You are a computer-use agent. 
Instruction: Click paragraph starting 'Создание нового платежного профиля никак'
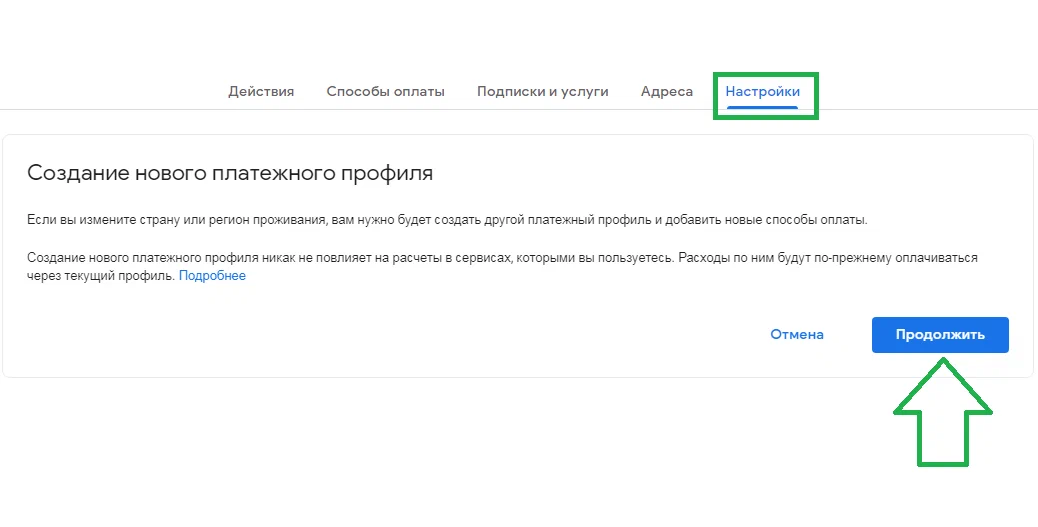coord(502,266)
